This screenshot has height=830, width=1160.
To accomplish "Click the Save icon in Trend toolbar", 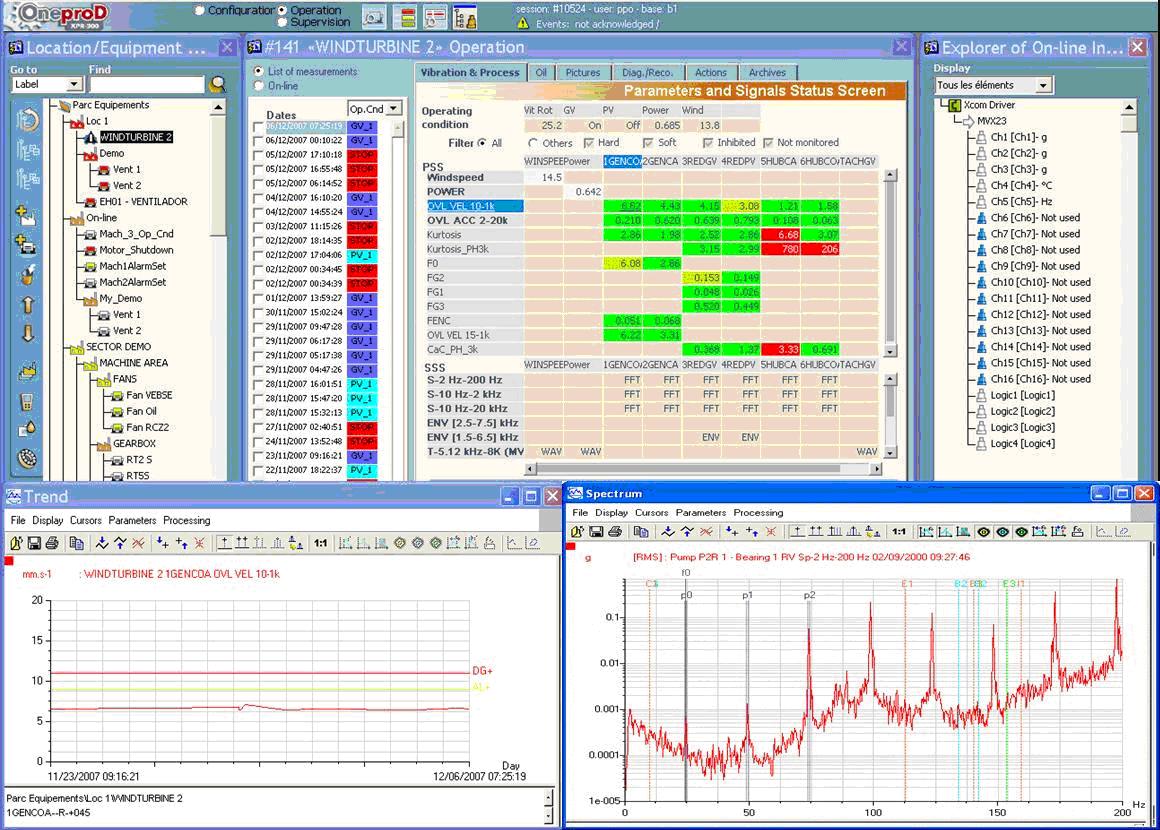I will coord(34,543).
